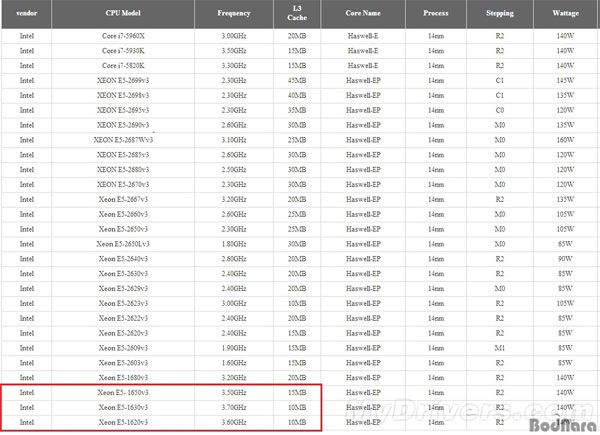The height and width of the screenshot is (435, 600).
Task: Select the Xeon E5-2620v3 model cell
Action: [x=123, y=333]
